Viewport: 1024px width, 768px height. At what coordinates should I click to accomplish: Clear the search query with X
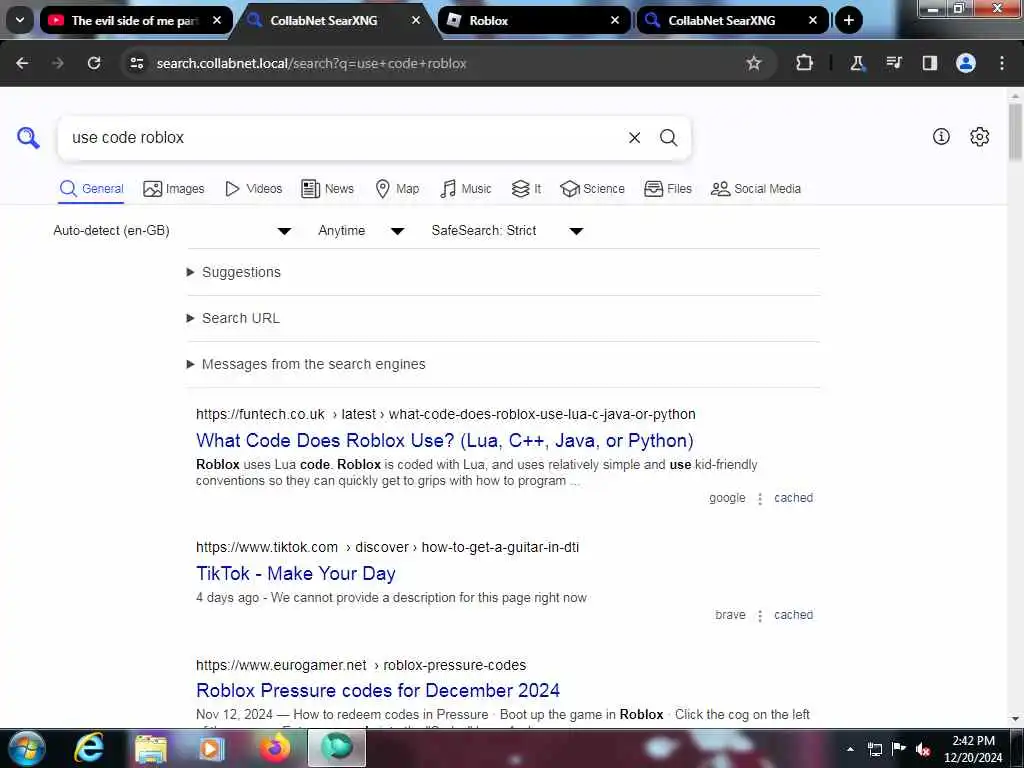click(634, 138)
